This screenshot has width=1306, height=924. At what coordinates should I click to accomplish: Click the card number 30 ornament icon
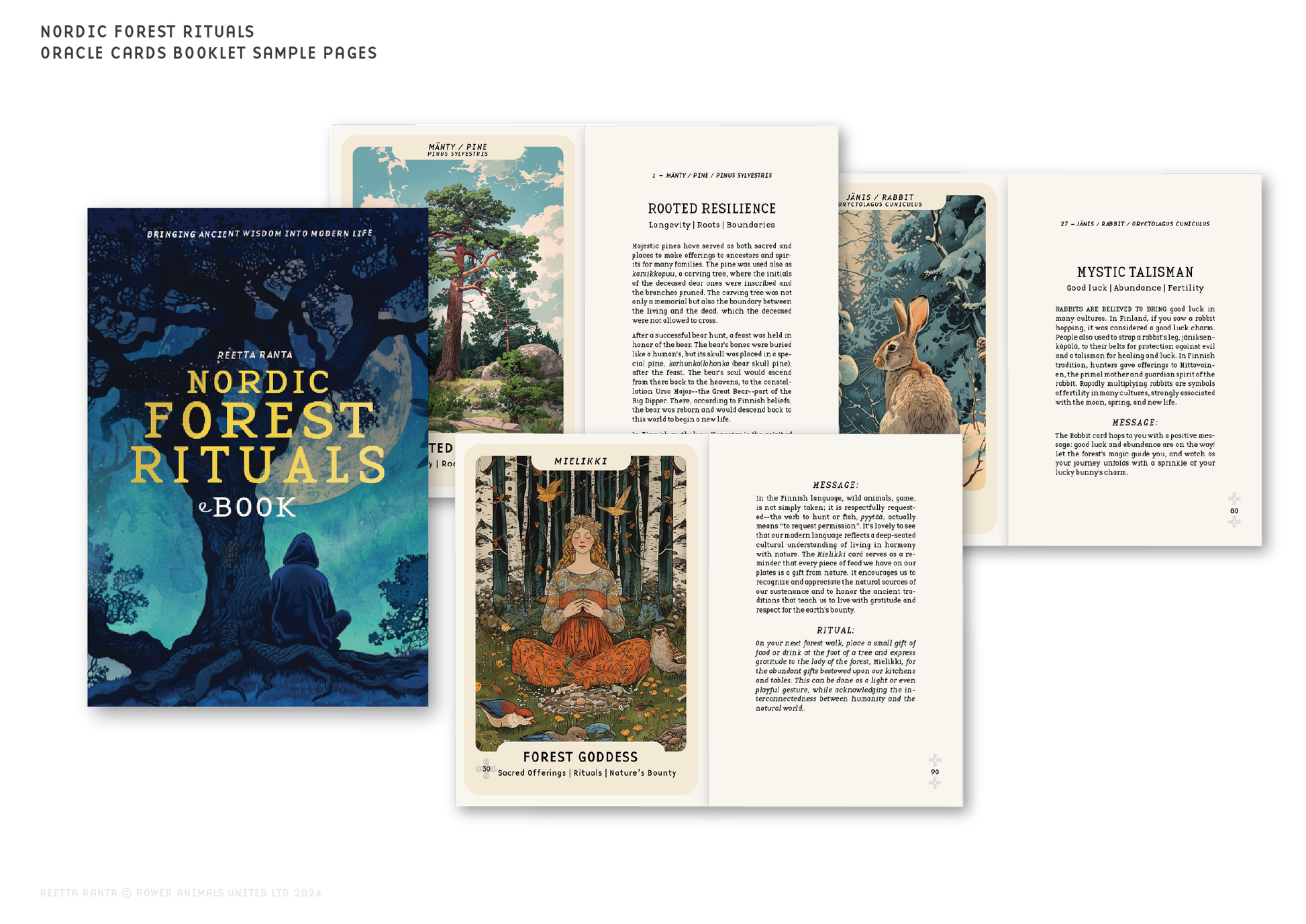click(486, 768)
